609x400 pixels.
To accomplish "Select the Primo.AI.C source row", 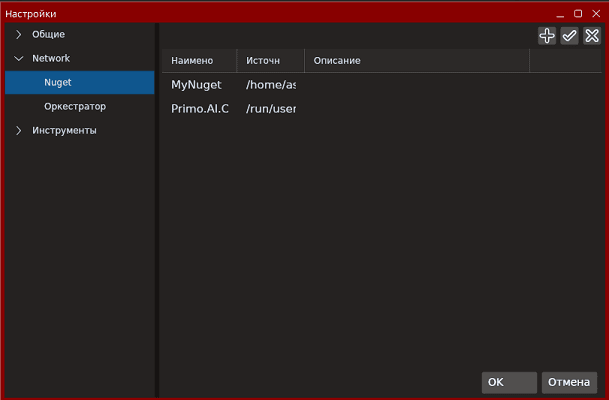I will pyautogui.click(x=200, y=108).
